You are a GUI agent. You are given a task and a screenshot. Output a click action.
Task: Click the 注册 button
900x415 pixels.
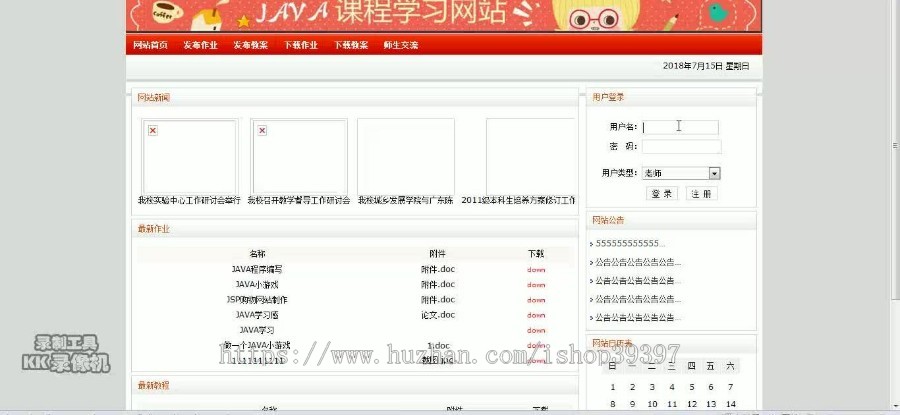point(701,193)
